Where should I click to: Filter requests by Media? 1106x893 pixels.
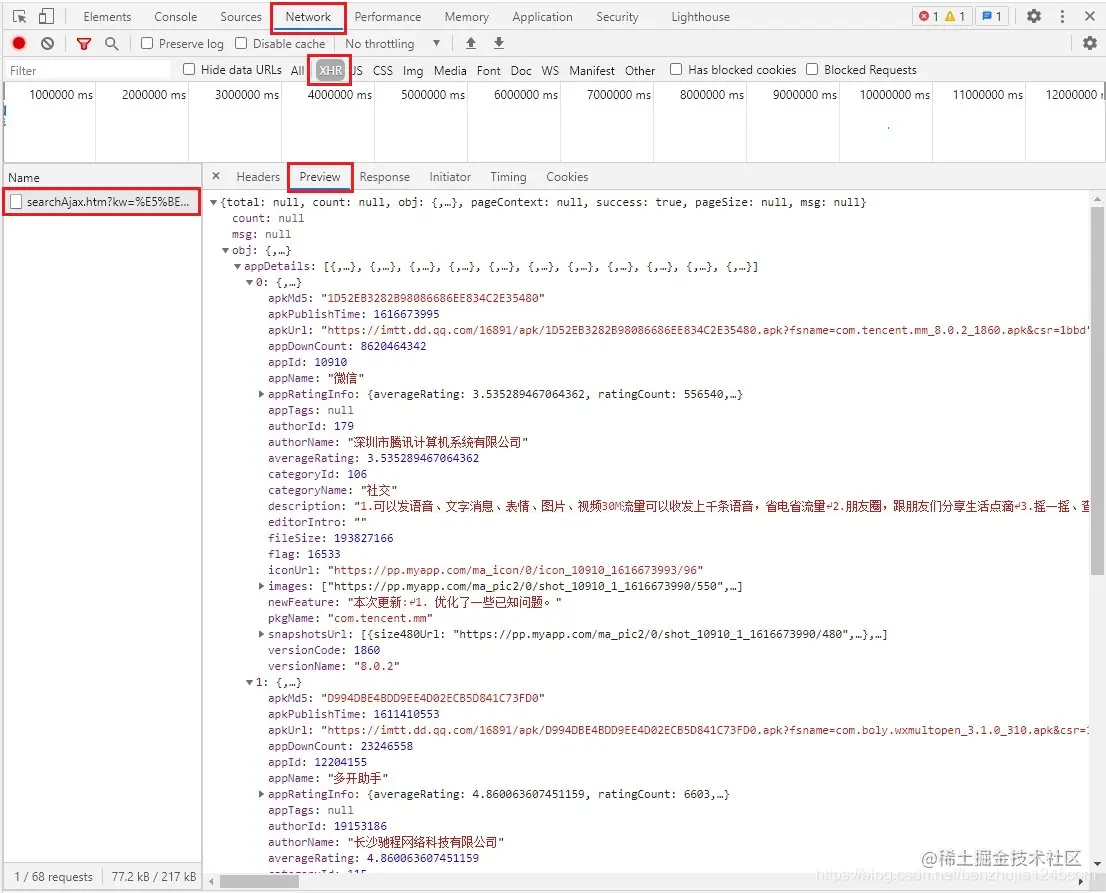click(450, 70)
